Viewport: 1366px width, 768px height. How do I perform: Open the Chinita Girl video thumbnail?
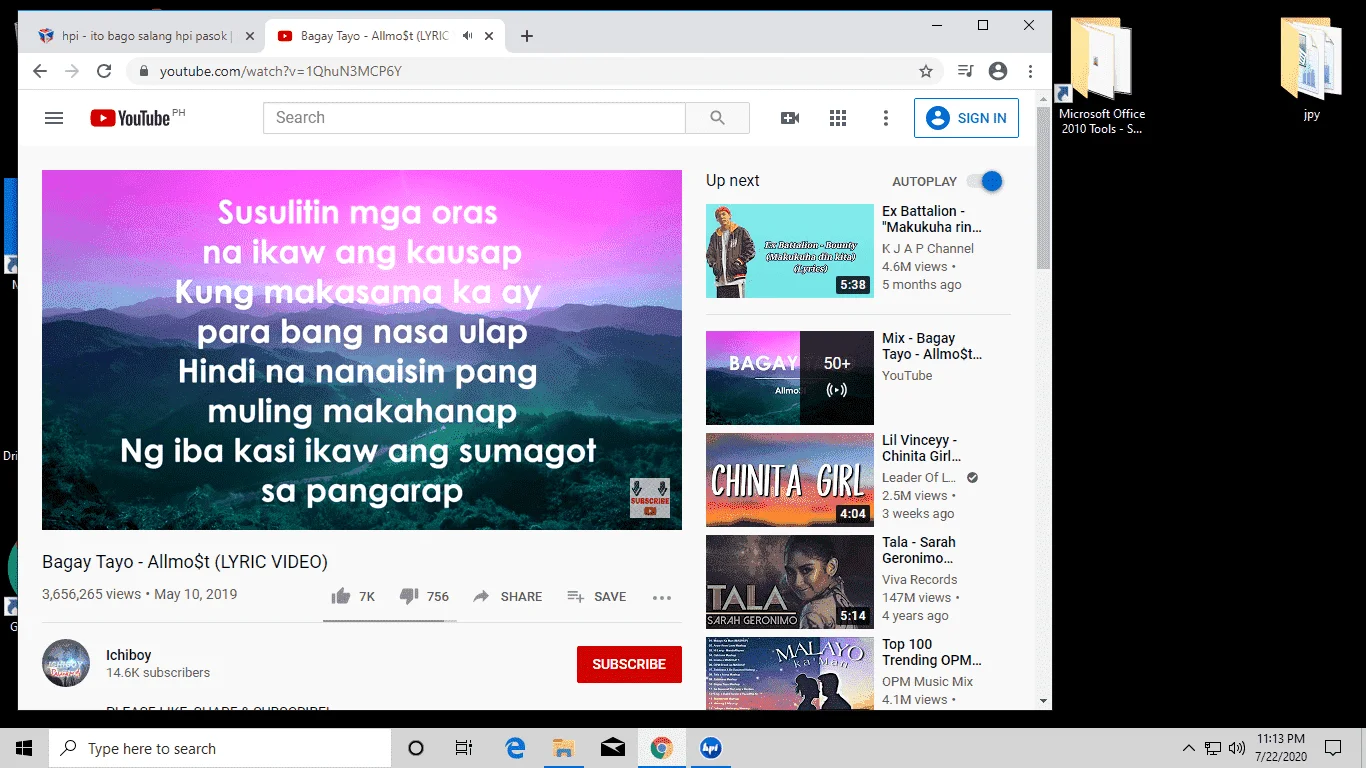coord(790,480)
